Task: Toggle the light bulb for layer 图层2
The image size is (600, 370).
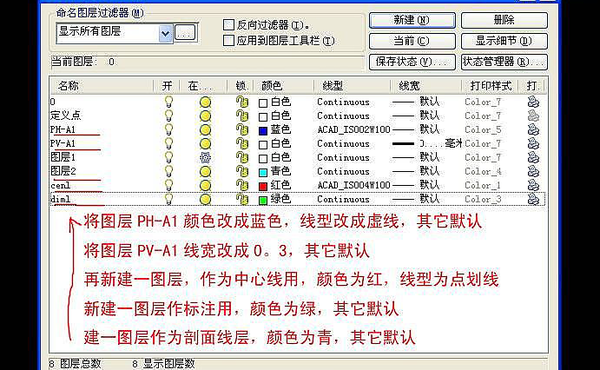Action: click(168, 171)
